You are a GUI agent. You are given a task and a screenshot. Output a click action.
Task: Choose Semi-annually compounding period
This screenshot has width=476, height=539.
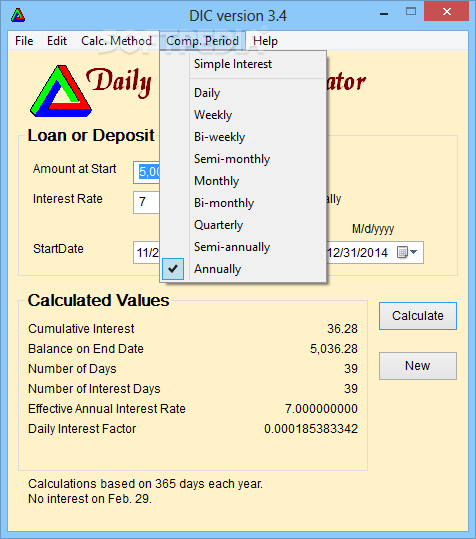point(243,247)
